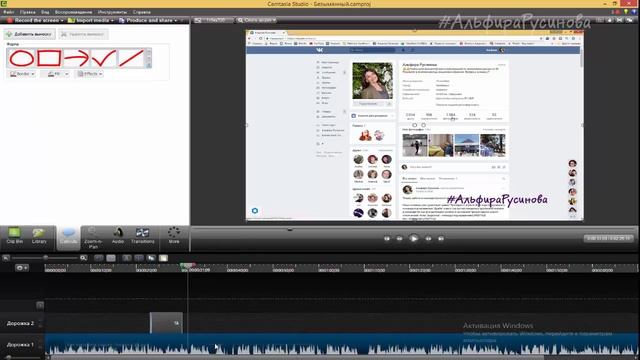Click the timeline Copy icon

151,258
